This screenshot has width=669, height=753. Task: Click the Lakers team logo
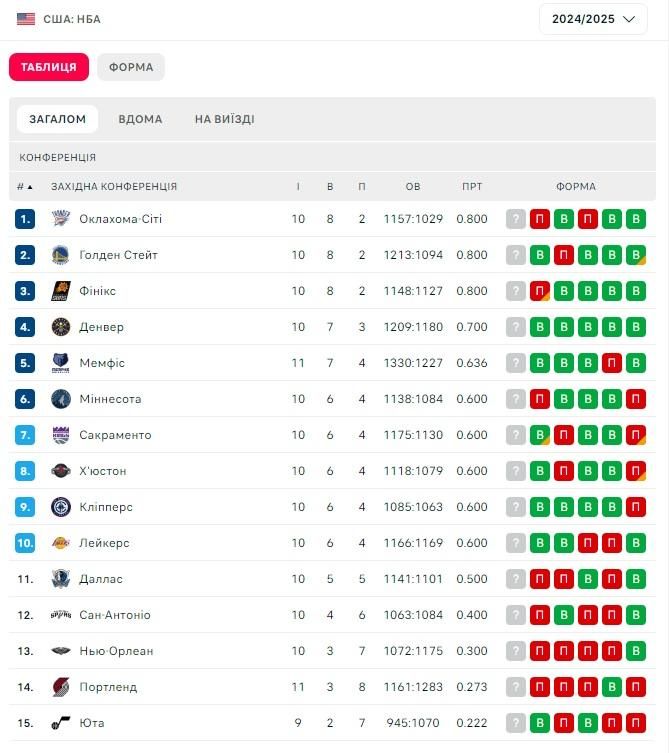60,543
